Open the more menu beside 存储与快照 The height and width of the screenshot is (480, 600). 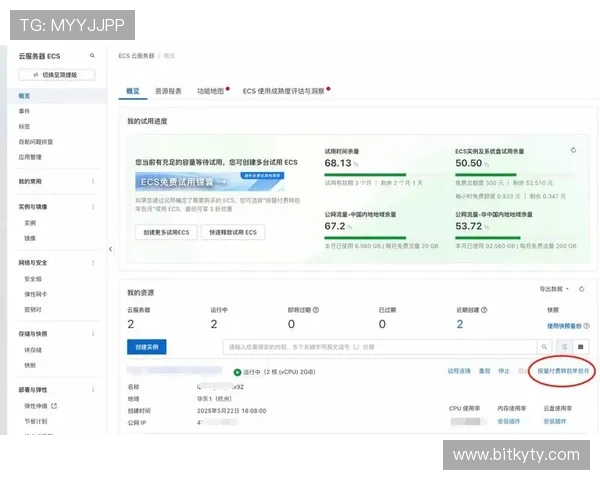(x=93, y=334)
